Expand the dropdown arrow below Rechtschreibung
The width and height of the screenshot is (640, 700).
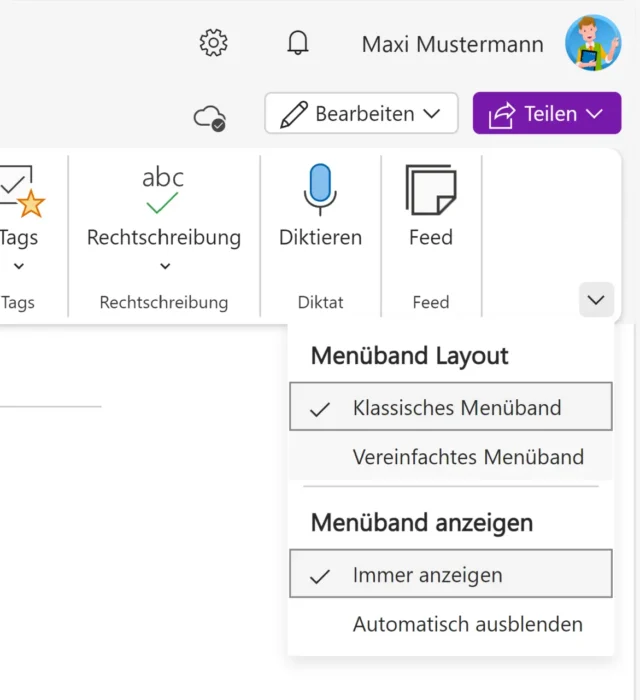(x=165, y=267)
